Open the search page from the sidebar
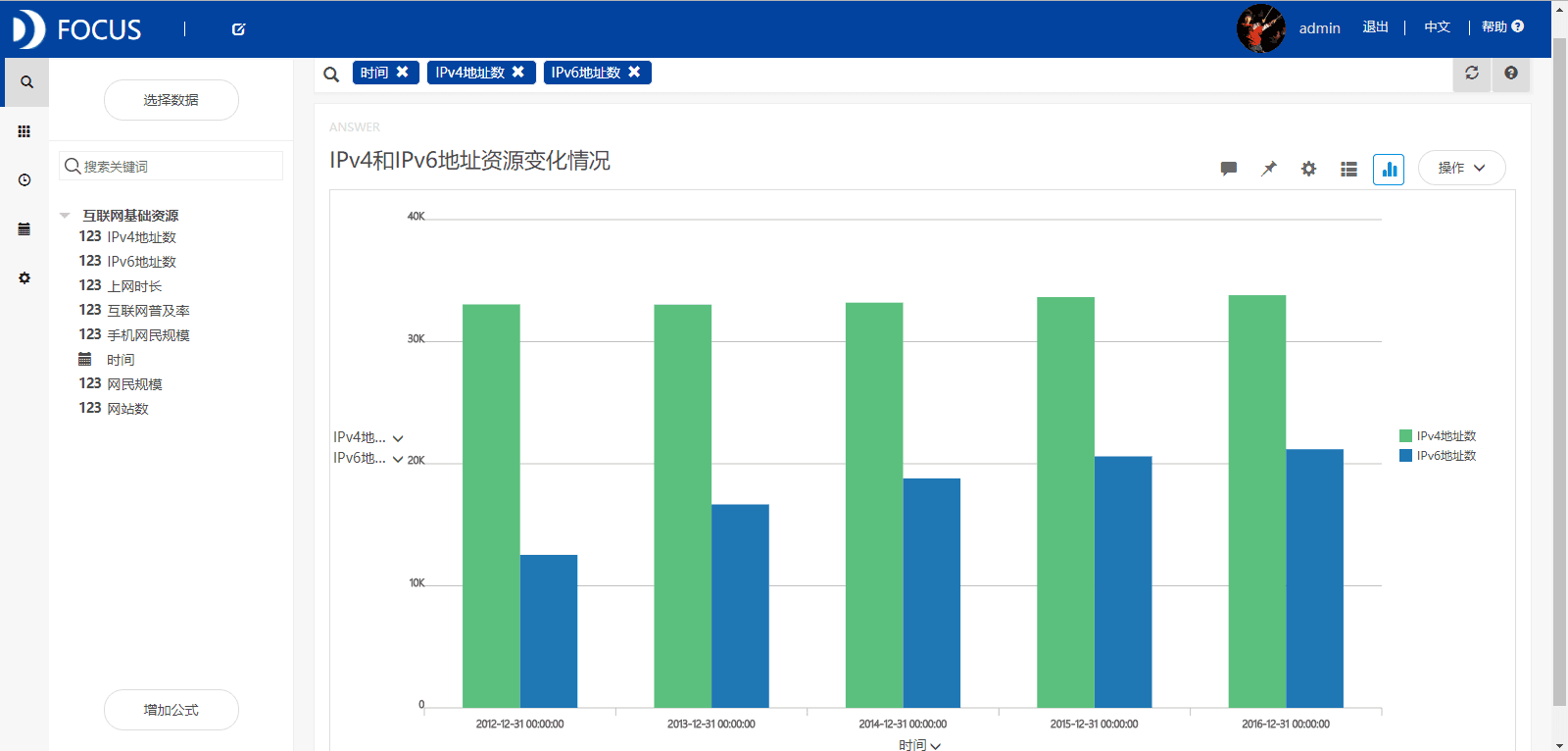 click(25, 82)
